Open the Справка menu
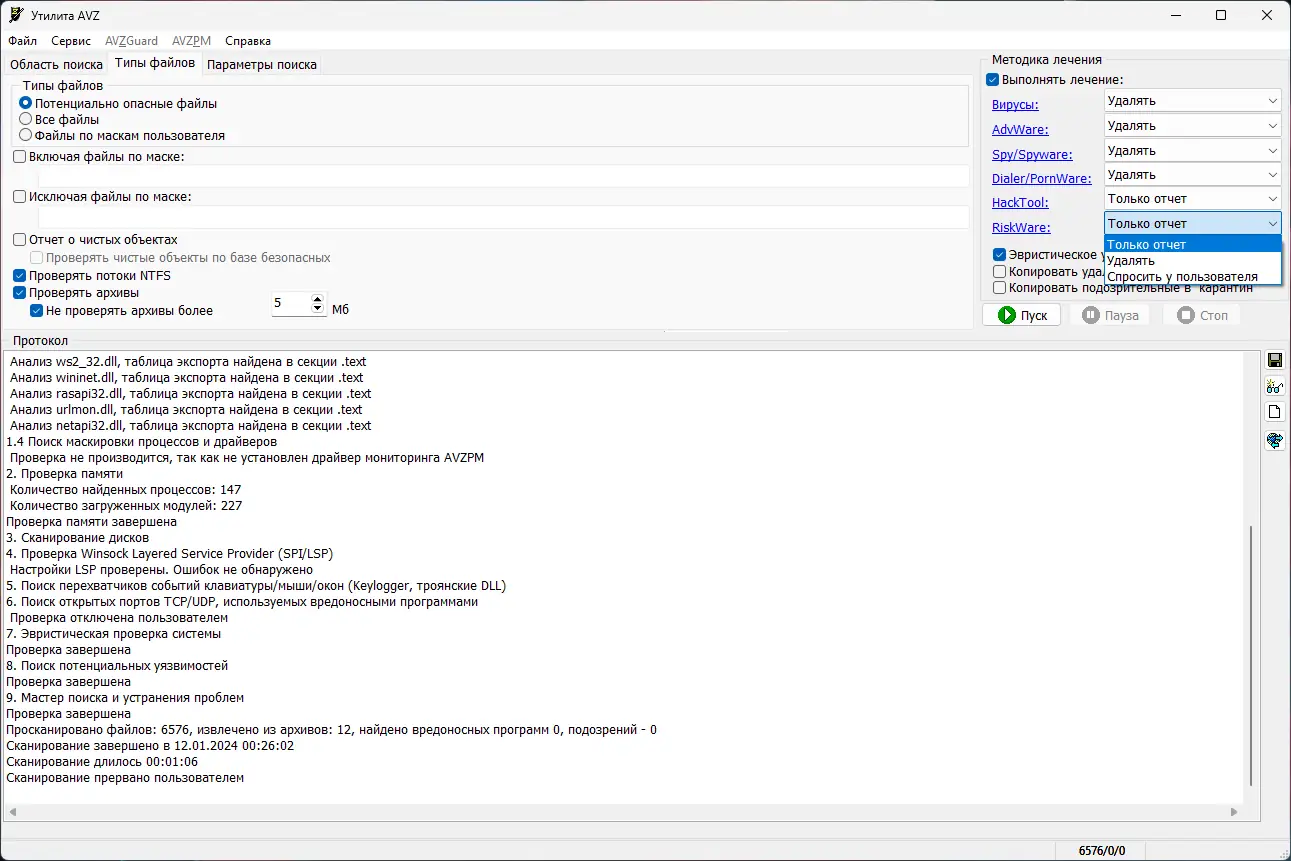Screen dimensions: 1291x861 click(x=248, y=41)
